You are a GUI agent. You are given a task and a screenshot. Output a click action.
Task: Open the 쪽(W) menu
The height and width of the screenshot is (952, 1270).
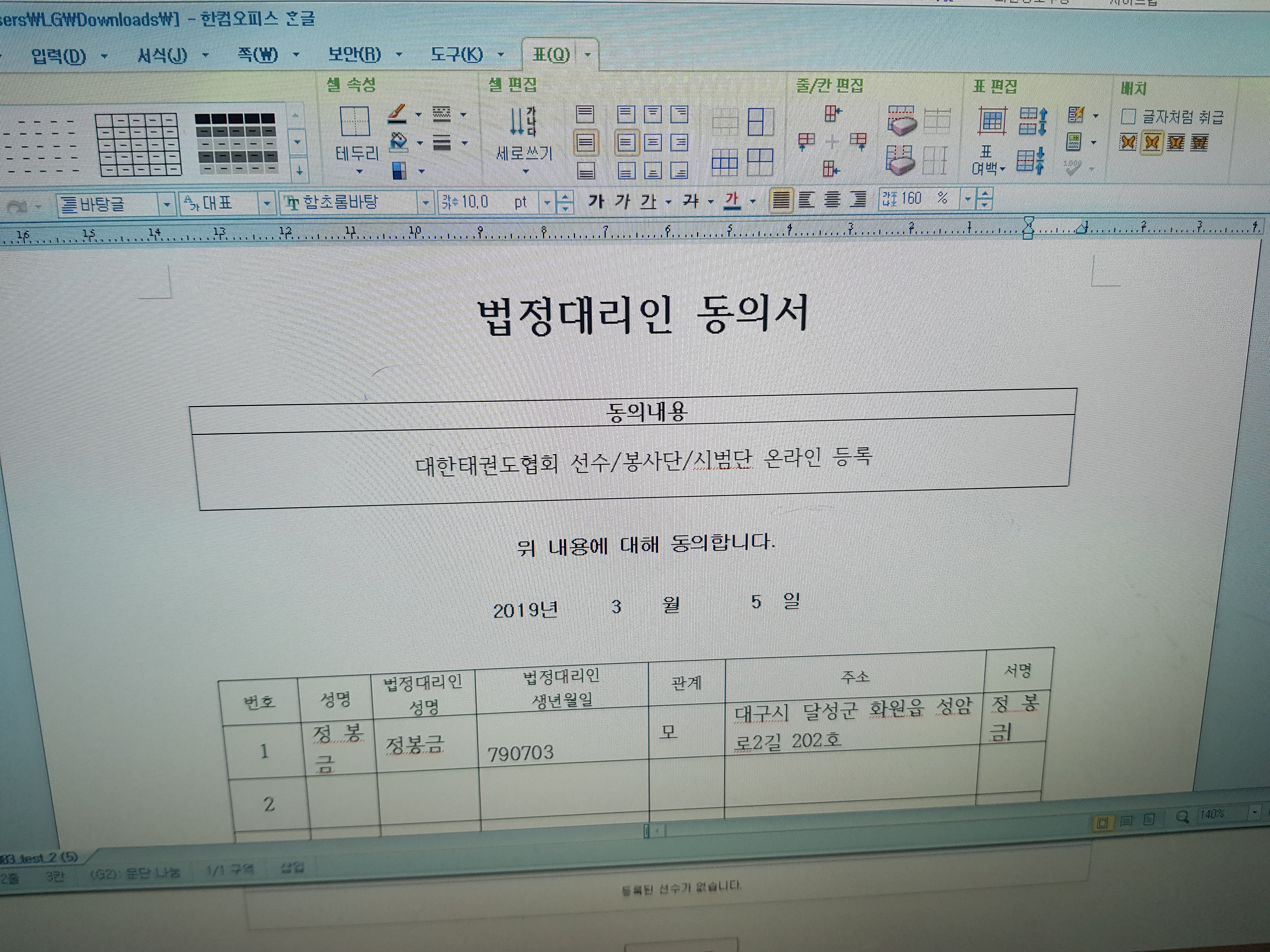tap(258, 55)
